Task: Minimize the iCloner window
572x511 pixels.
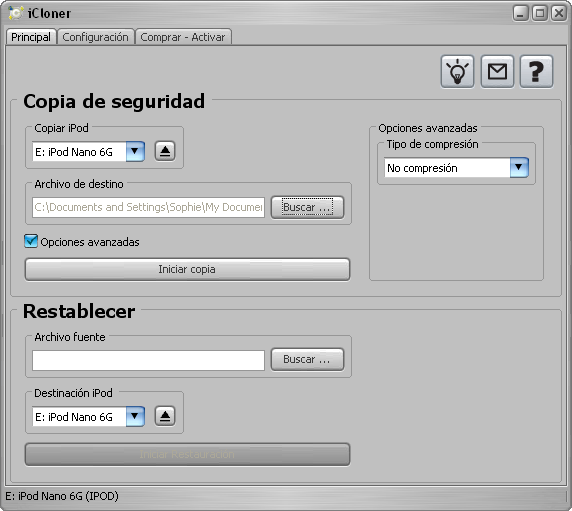Action: (521, 13)
